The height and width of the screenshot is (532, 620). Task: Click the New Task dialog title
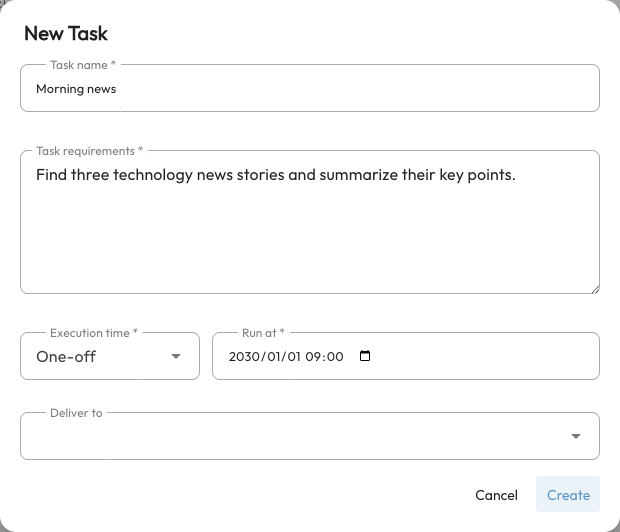click(66, 33)
